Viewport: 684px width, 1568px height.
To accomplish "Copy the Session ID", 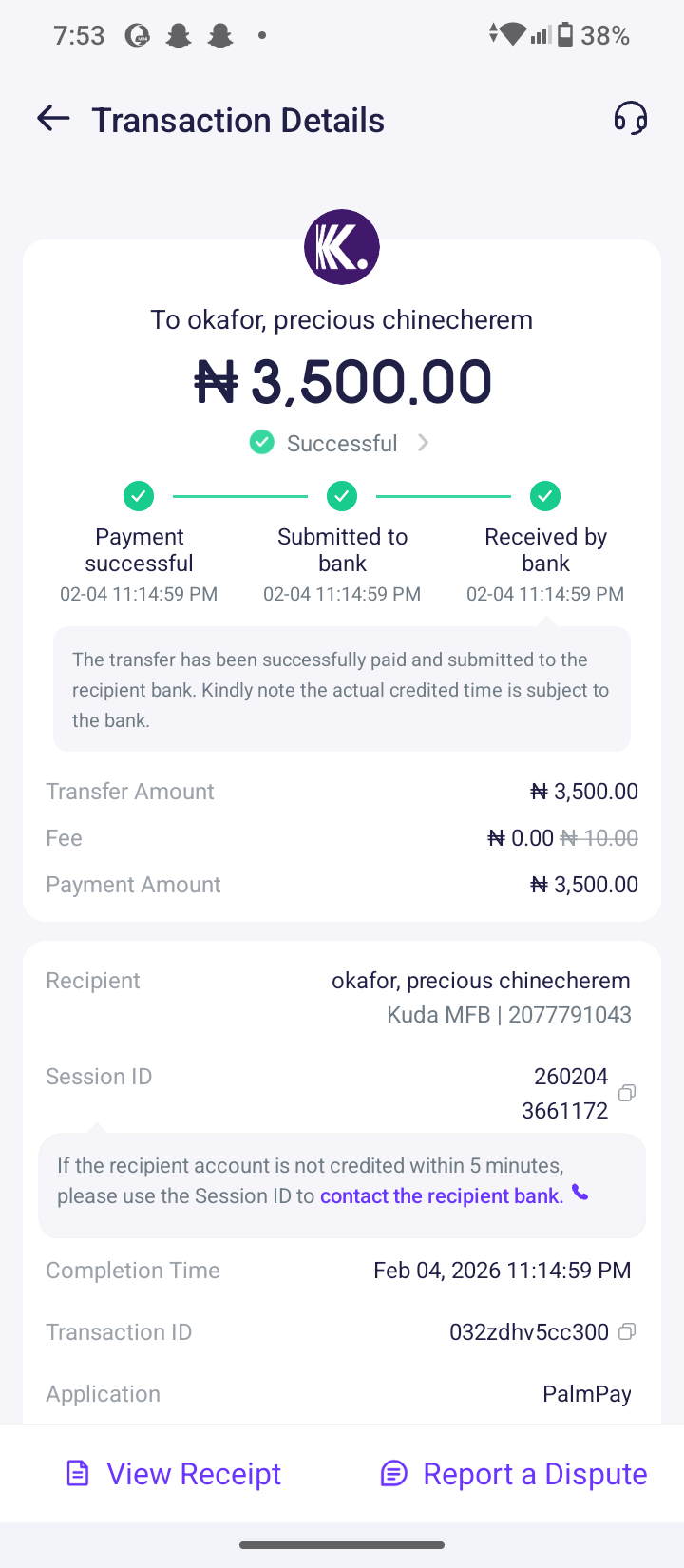I will coord(627,1093).
